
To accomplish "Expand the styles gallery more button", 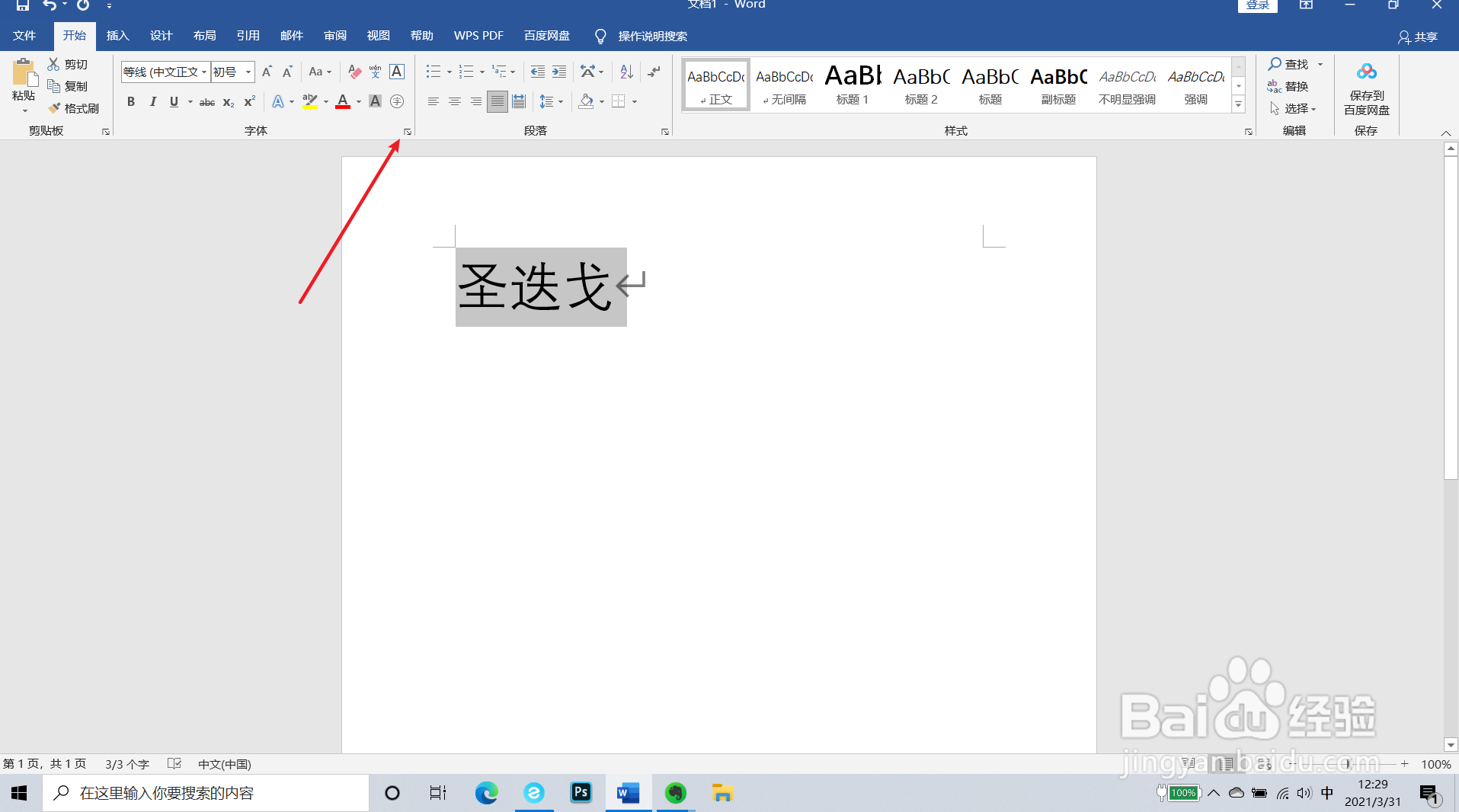I will pos(1239,104).
